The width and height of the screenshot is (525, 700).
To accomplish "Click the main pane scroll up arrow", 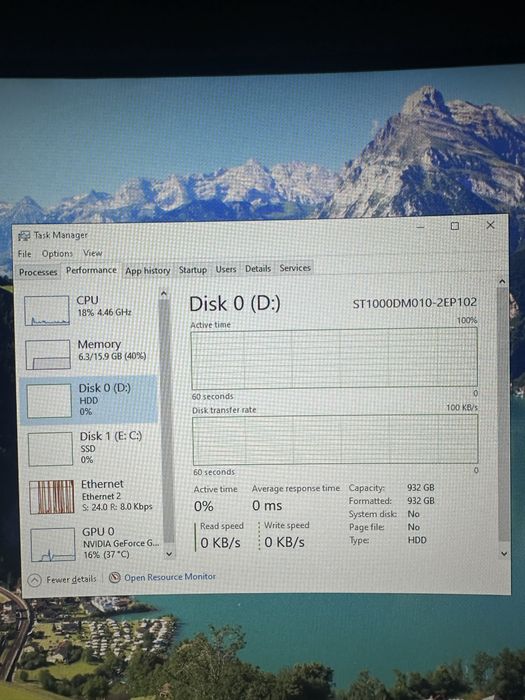I will coord(502,281).
